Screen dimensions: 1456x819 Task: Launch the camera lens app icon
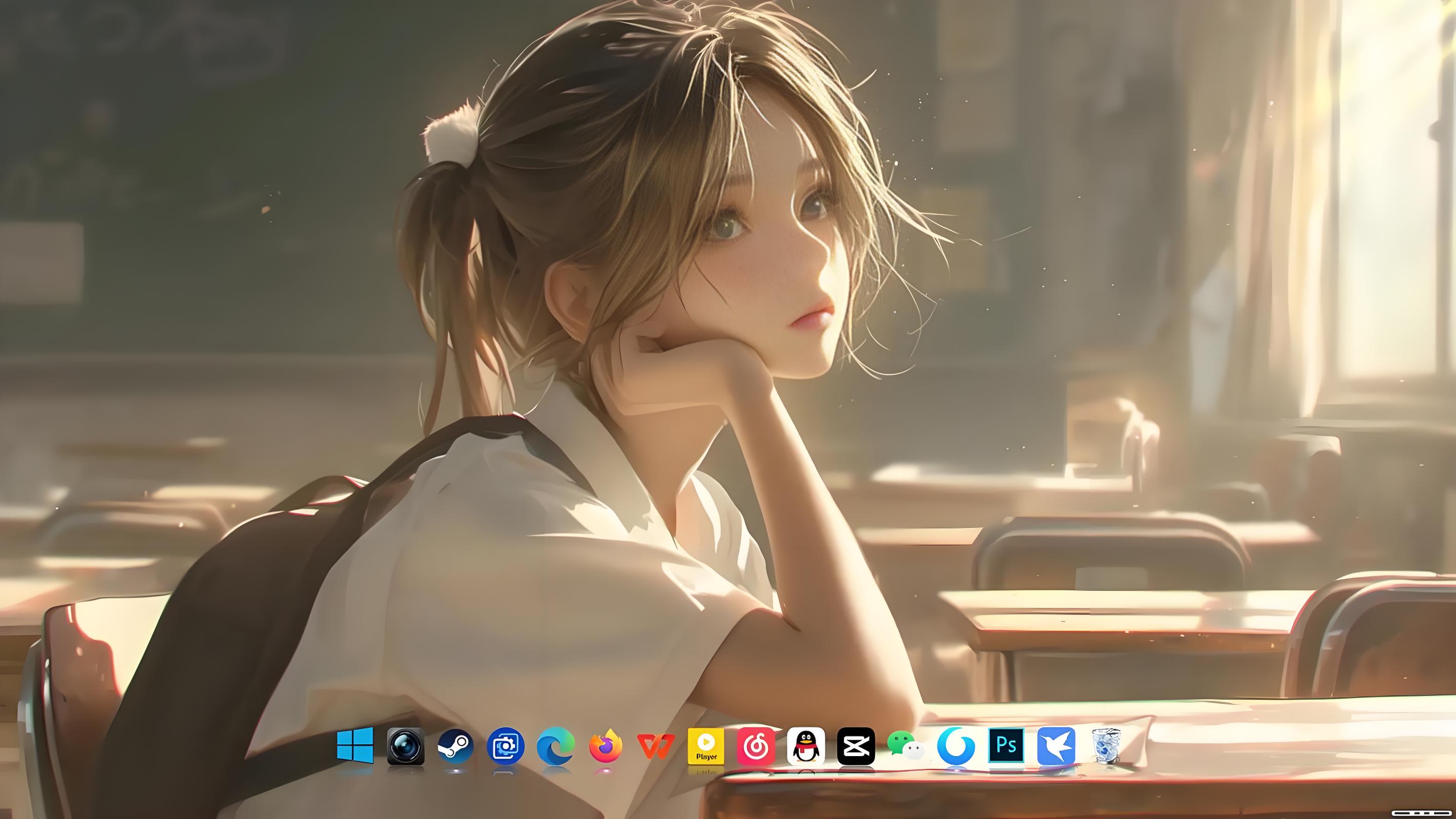click(x=405, y=746)
